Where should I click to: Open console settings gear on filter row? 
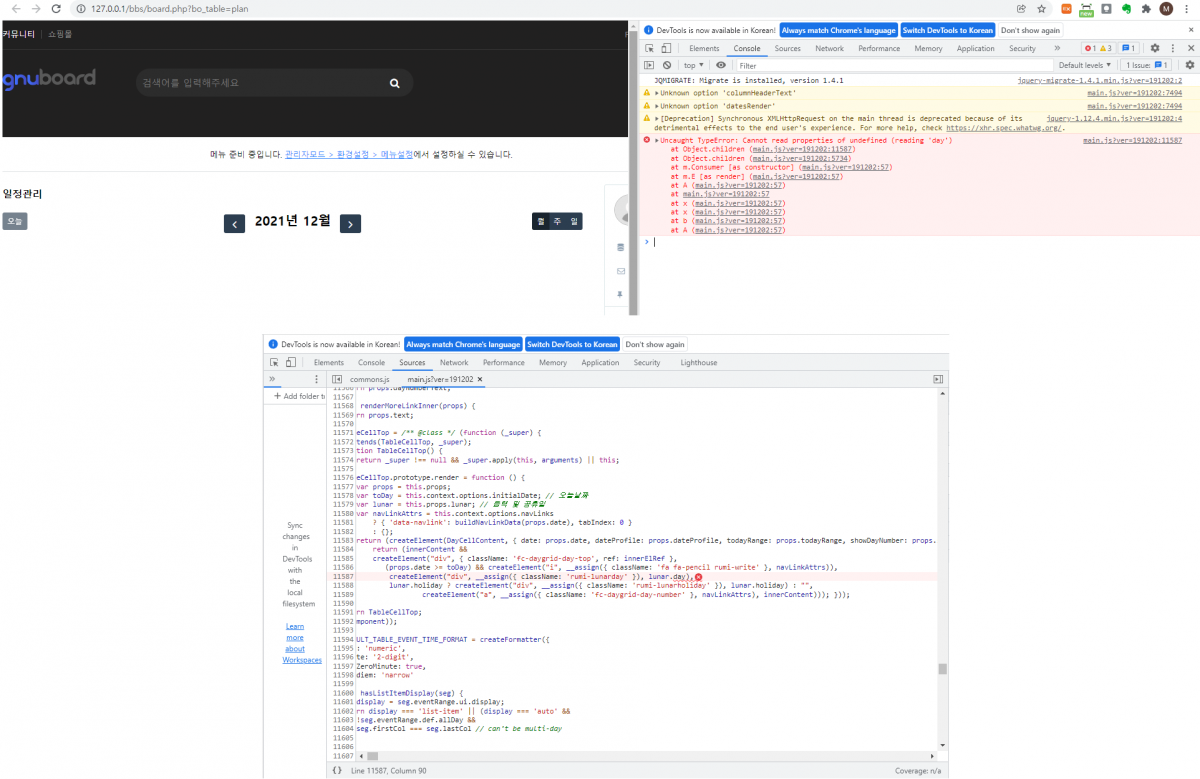point(1190,65)
